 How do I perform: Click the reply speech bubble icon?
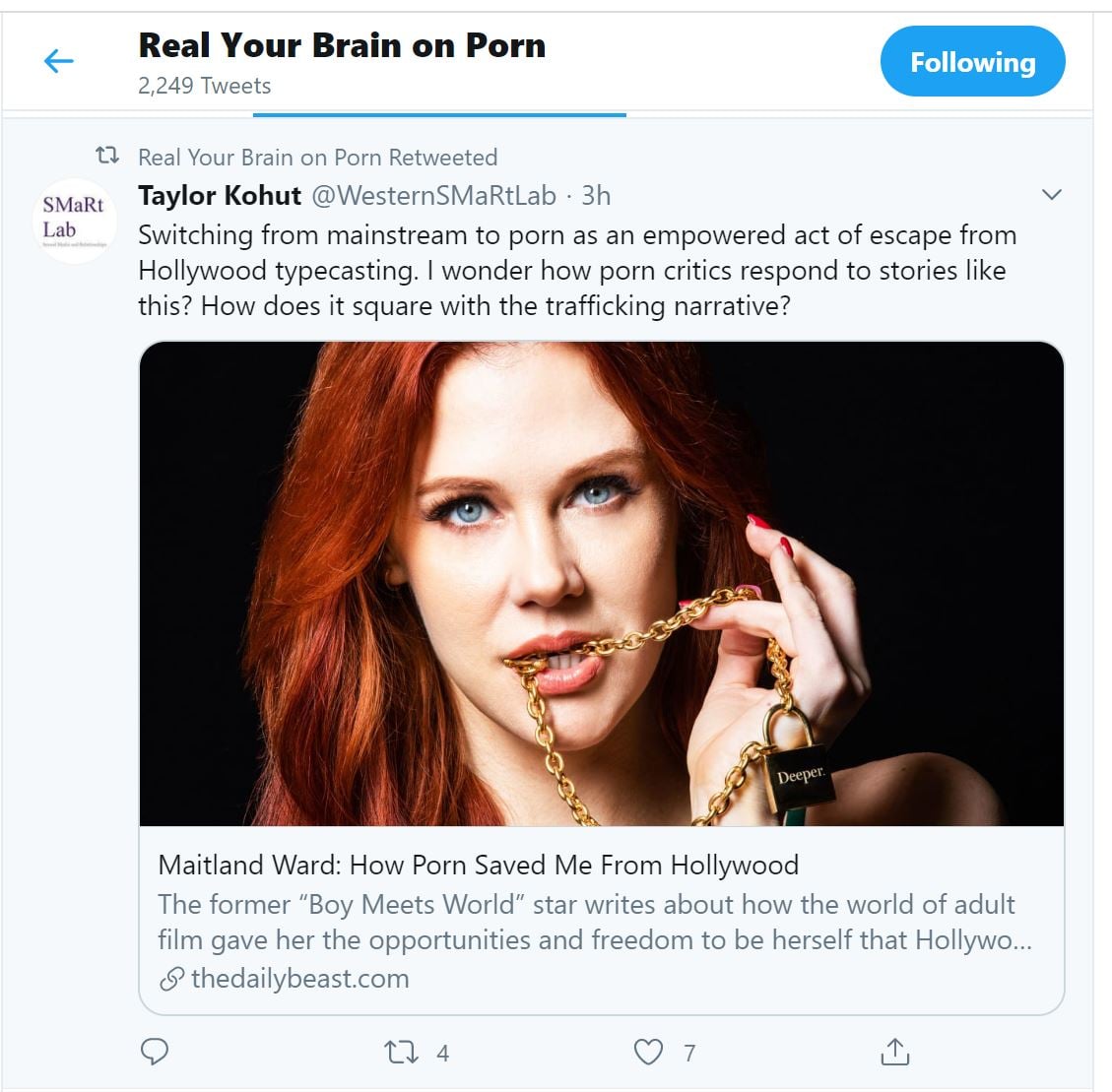click(155, 1052)
